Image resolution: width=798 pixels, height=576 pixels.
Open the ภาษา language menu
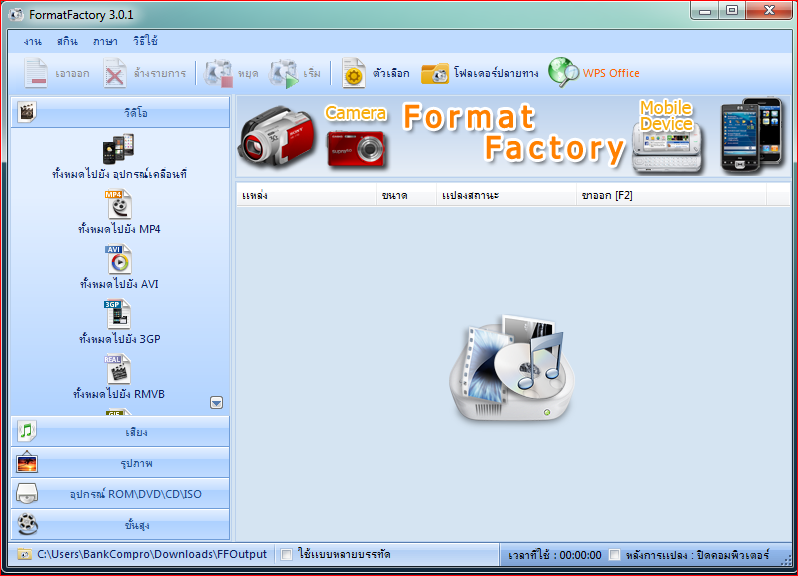point(105,41)
